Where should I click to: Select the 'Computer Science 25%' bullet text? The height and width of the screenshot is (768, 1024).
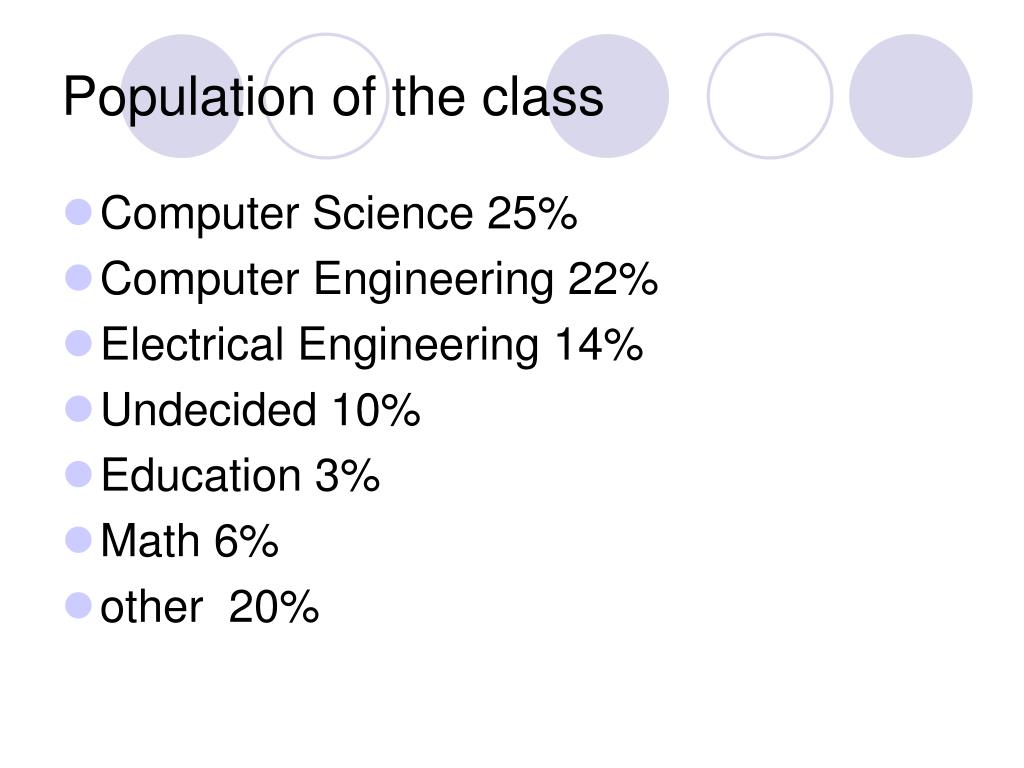pos(339,214)
